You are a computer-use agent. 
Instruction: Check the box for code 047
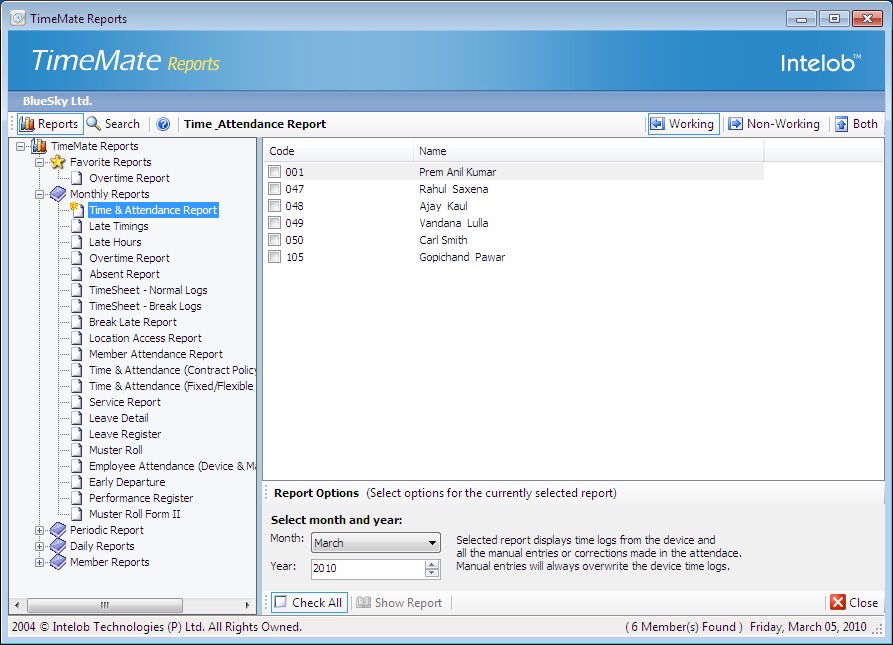275,188
